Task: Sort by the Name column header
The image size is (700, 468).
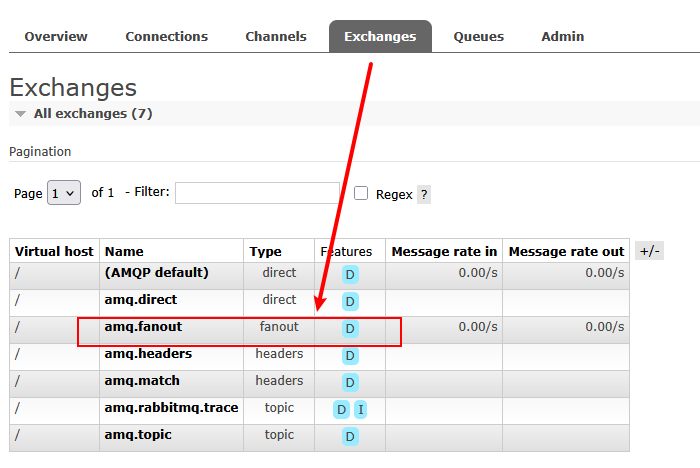Action: [124, 252]
